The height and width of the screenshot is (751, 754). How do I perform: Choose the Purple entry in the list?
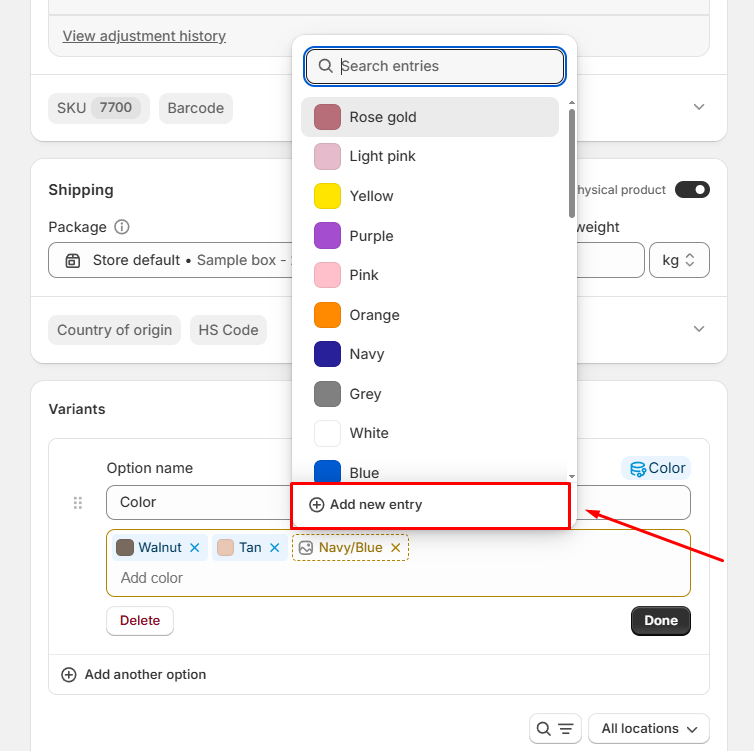click(371, 236)
